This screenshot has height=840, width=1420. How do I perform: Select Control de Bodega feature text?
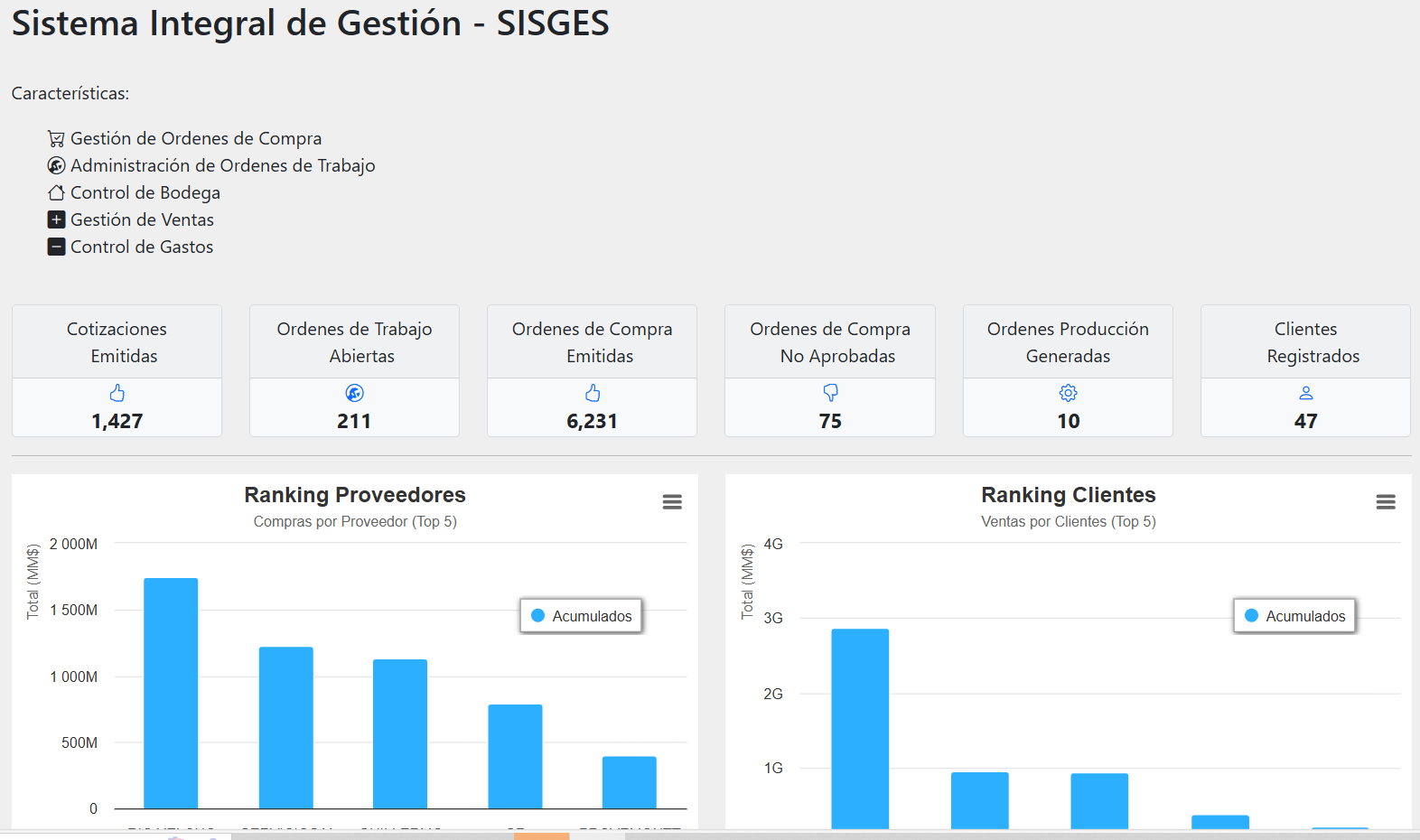tap(145, 193)
